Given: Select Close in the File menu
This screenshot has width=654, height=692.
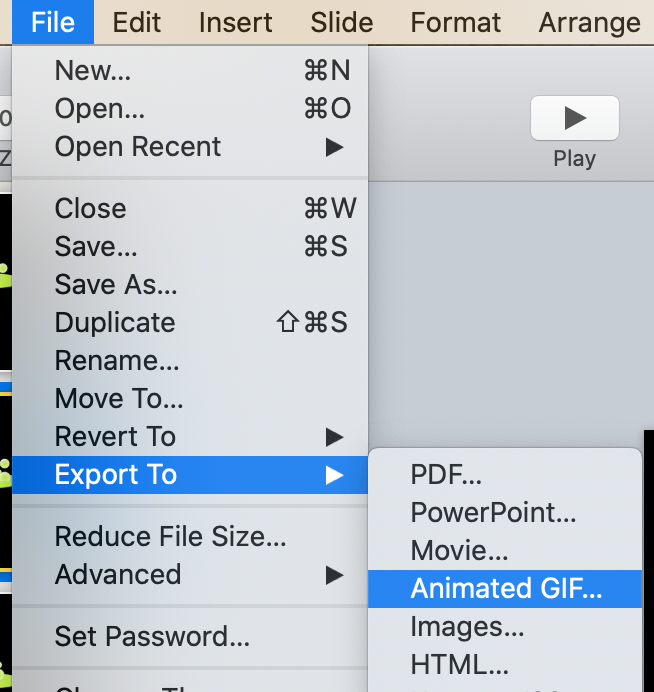Looking at the screenshot, I should tap(91, 208).
